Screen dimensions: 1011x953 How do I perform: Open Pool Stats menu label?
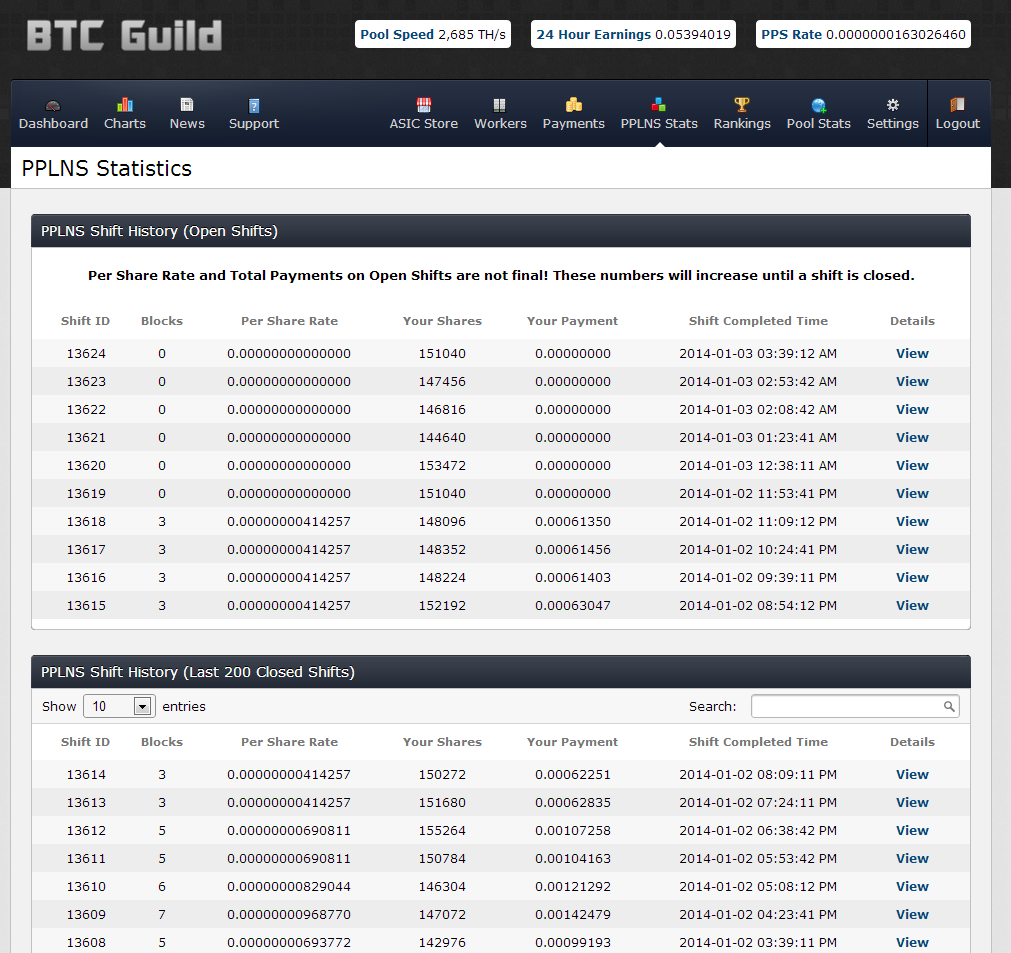pyautogui.click(x=818, y=123)
